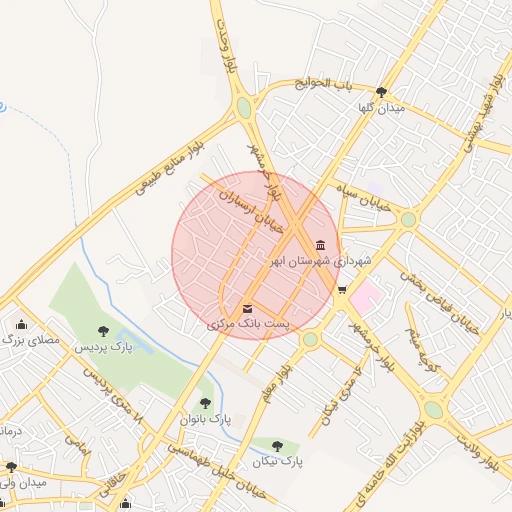Click the باب الحوایج street label
Viewport: 512px width, 512px height.
[323, 84]
